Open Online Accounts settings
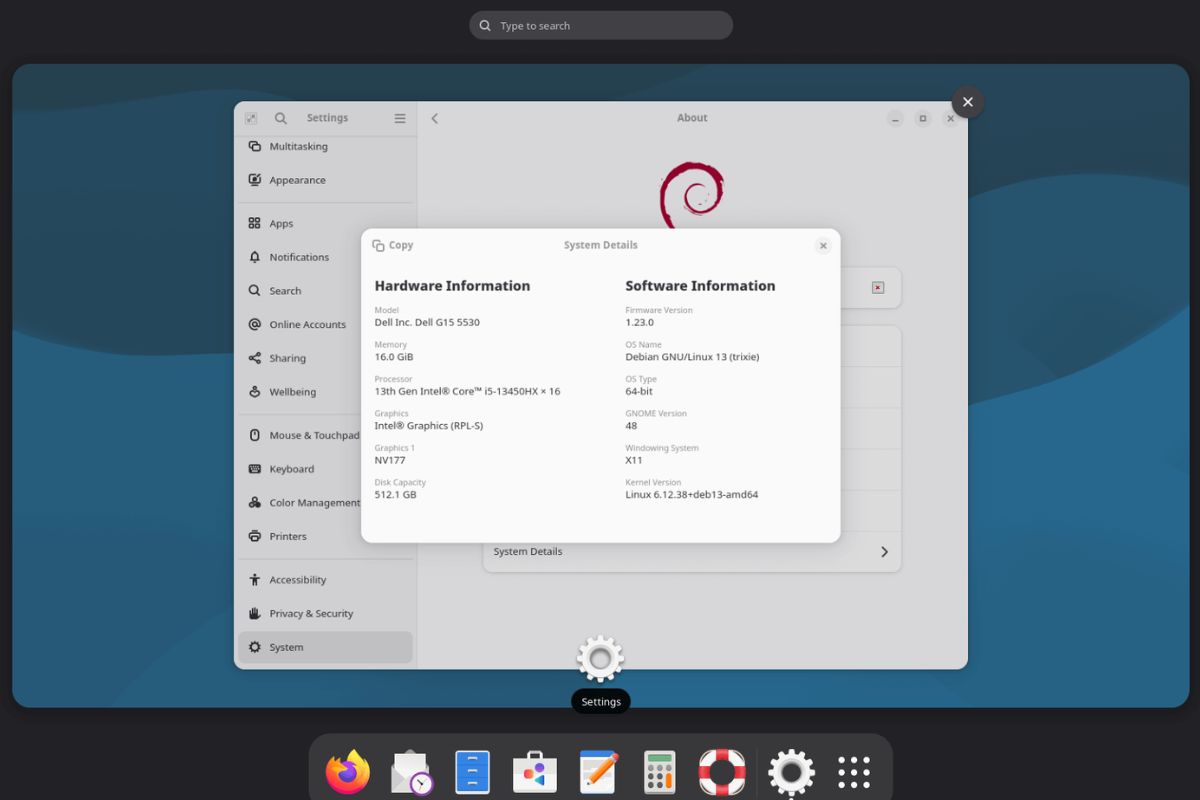Screen dimensions: 1200x800 tap(325, 324)
